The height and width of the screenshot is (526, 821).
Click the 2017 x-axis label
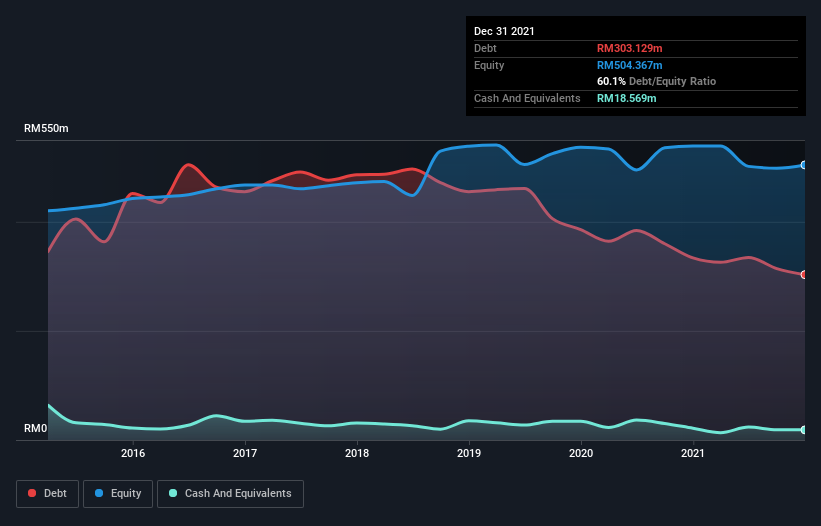(x=245, y=453)
